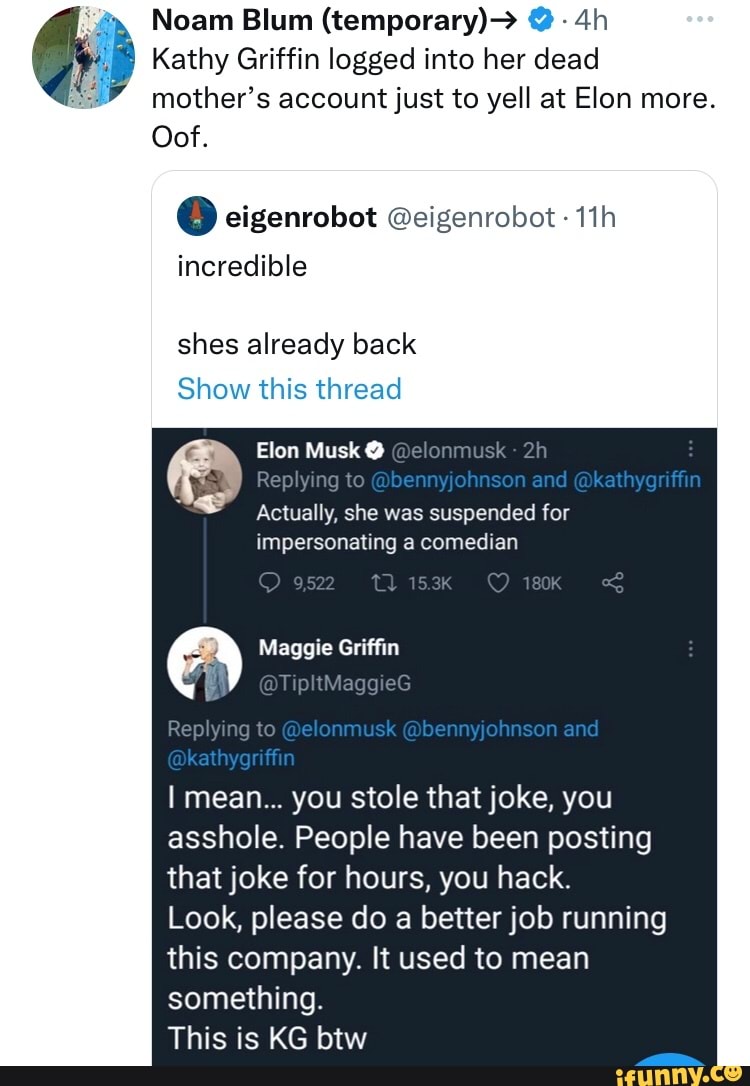Screen dimensions: 750x1086
Task: Click the @kathygriffin mention link
Action: click(641, 480)
